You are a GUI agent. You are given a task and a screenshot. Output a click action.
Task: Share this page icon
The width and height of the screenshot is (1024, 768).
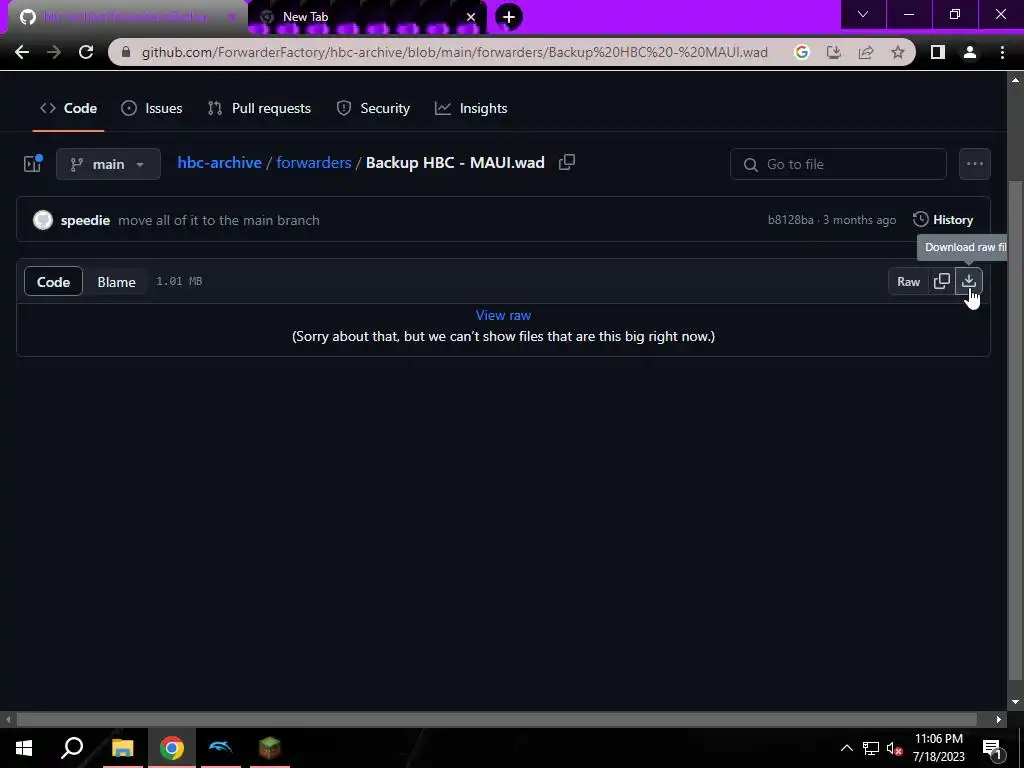[x=866, y=52]
